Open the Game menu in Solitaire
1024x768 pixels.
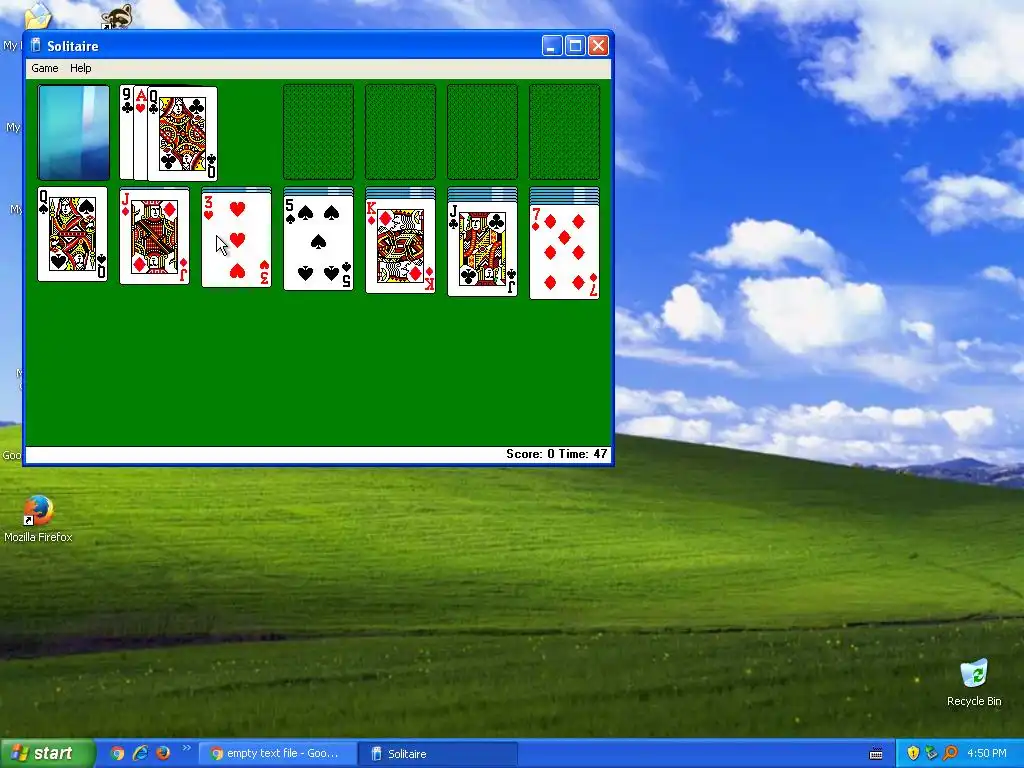click(44, 68)
